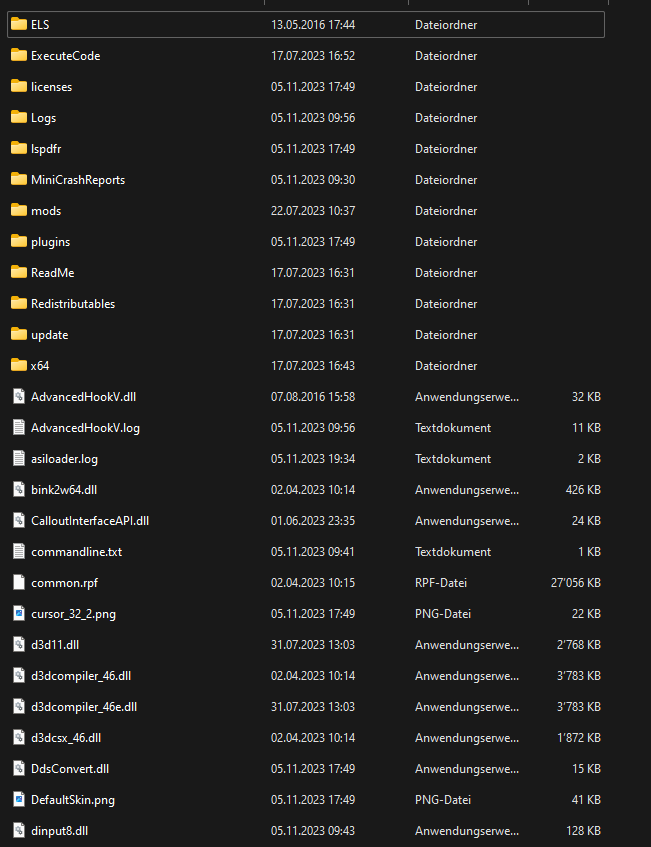The image size is (651, 847).
Task: Select the AdvancedHookV.dll file icon
Action: [x=19, y=396]
